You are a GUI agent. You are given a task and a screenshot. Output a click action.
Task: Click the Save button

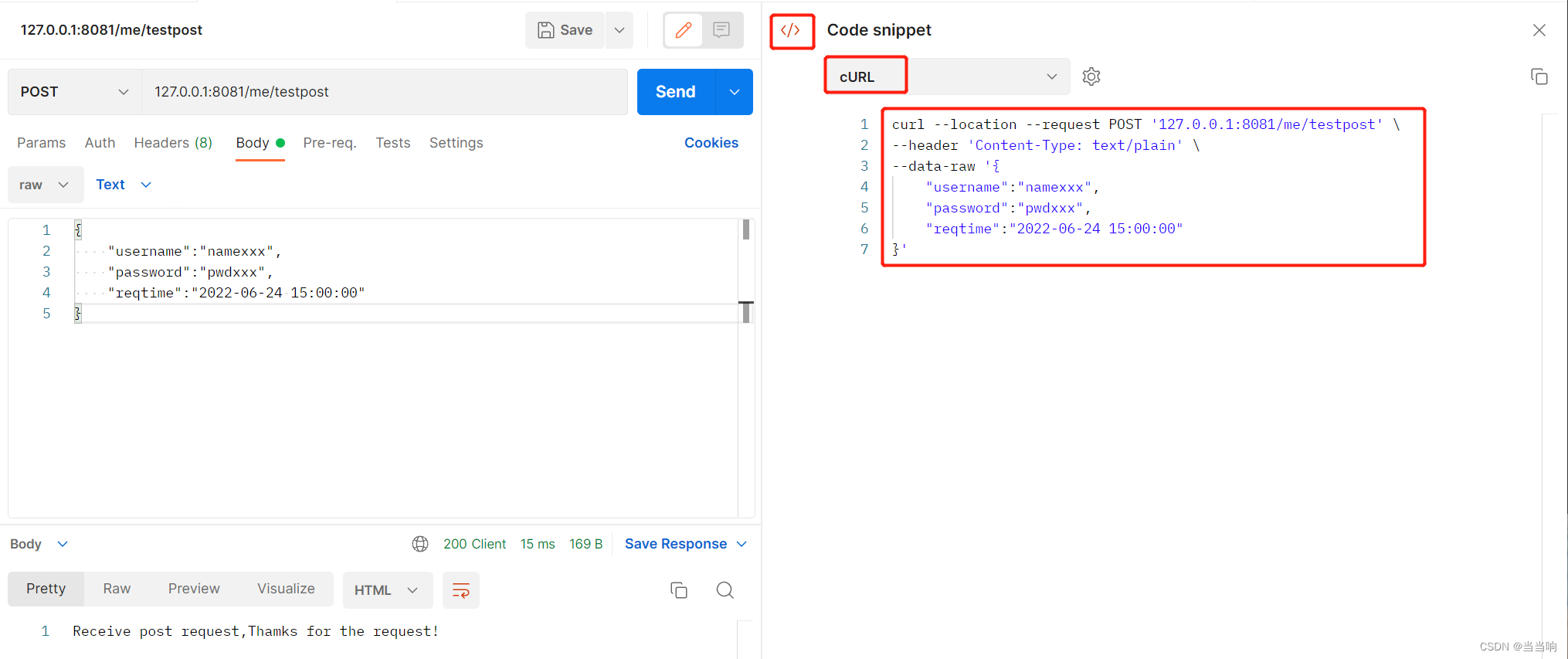point(565,30)
